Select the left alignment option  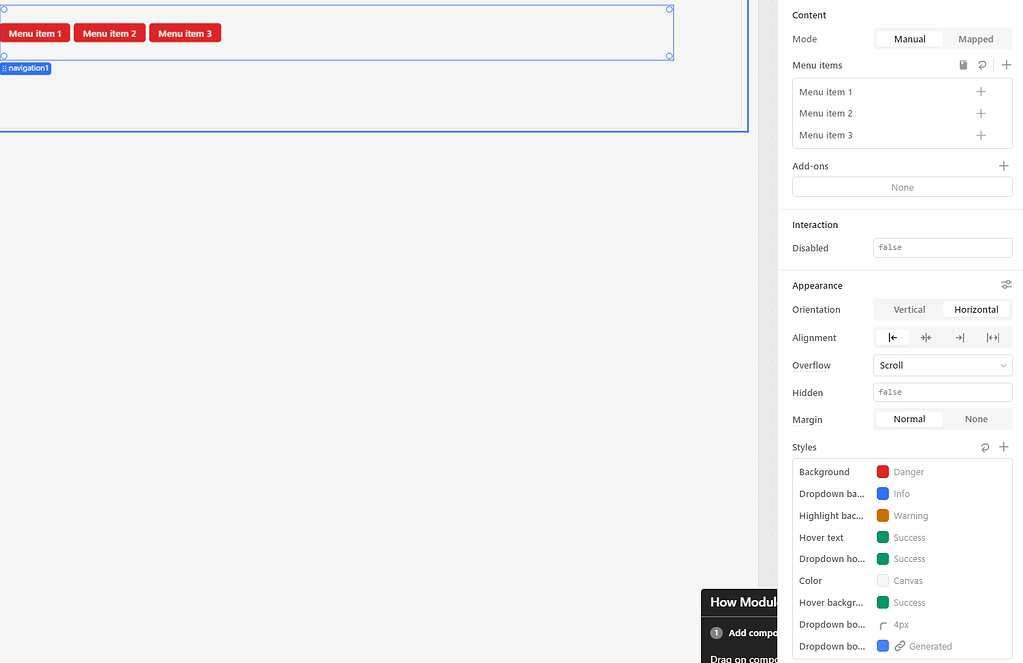892,337
